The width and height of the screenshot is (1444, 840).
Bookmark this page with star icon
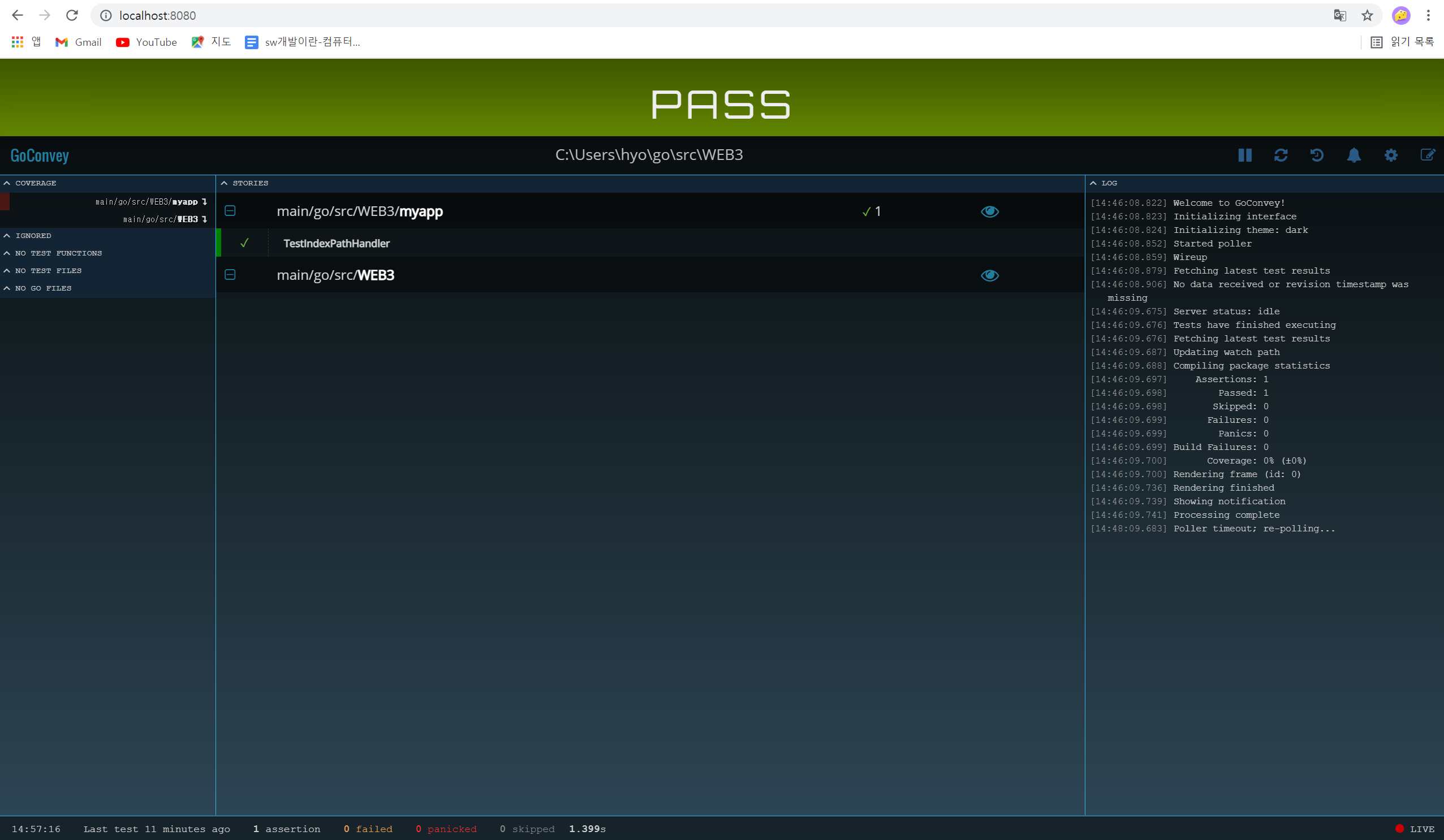pos(1367,15)
